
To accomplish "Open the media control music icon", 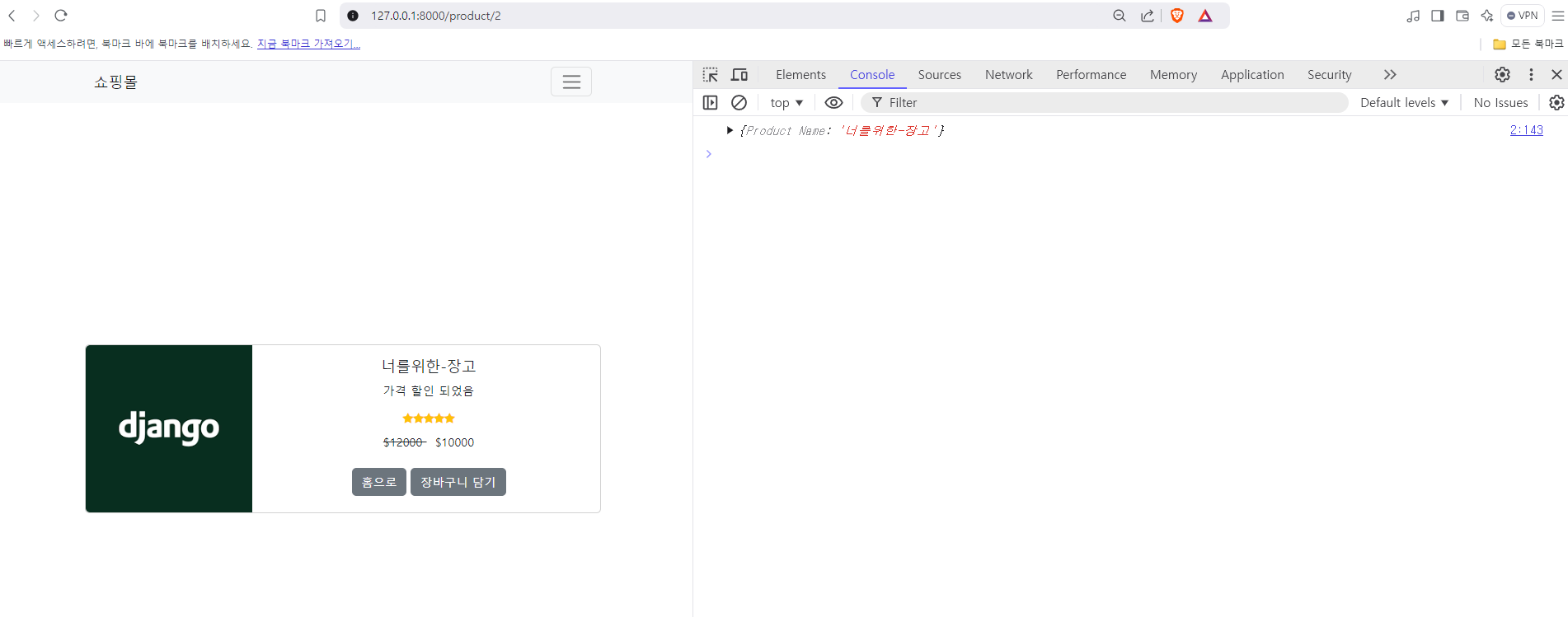I will (1413, 16).
